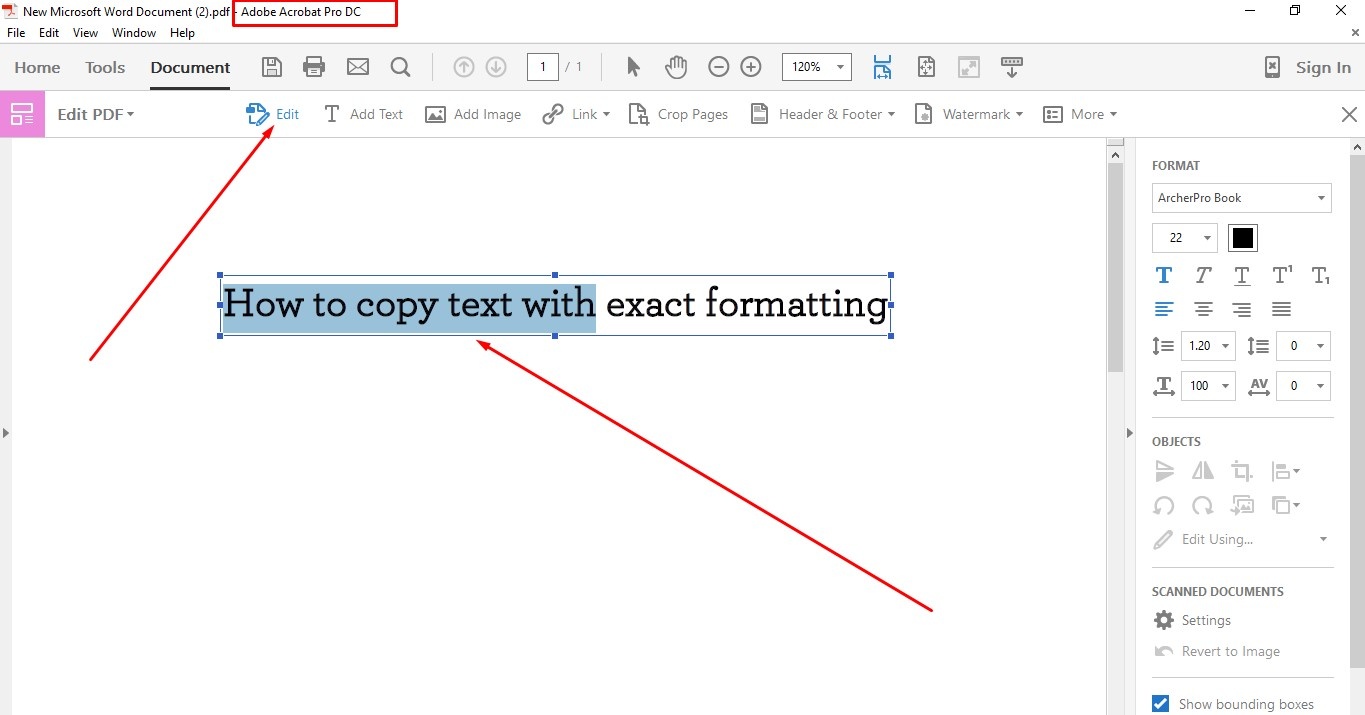Screen dimensions: 1365x715
Task: Click the Zoom in plus icon
Action: [751, 67]
